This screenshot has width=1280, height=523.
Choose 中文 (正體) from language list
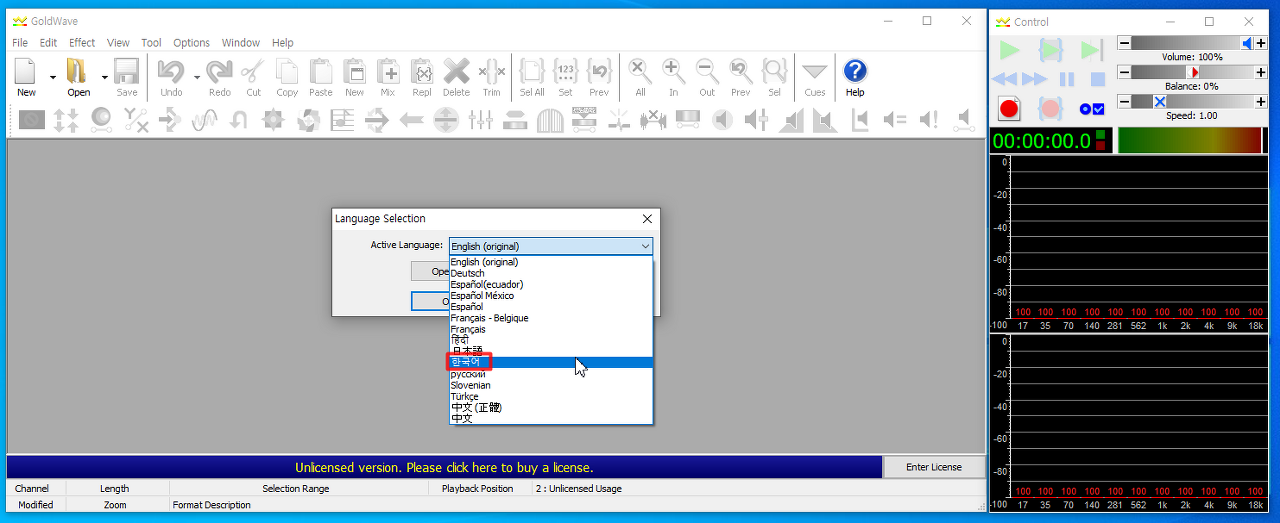551,407
